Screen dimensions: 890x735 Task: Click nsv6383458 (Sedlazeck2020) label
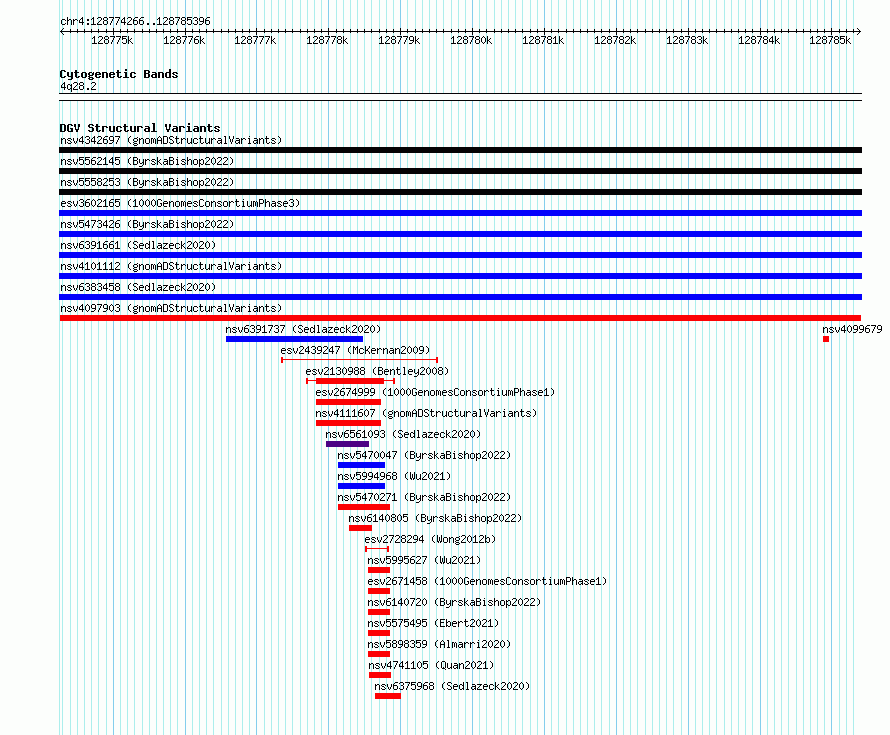(x=138, y=287)
